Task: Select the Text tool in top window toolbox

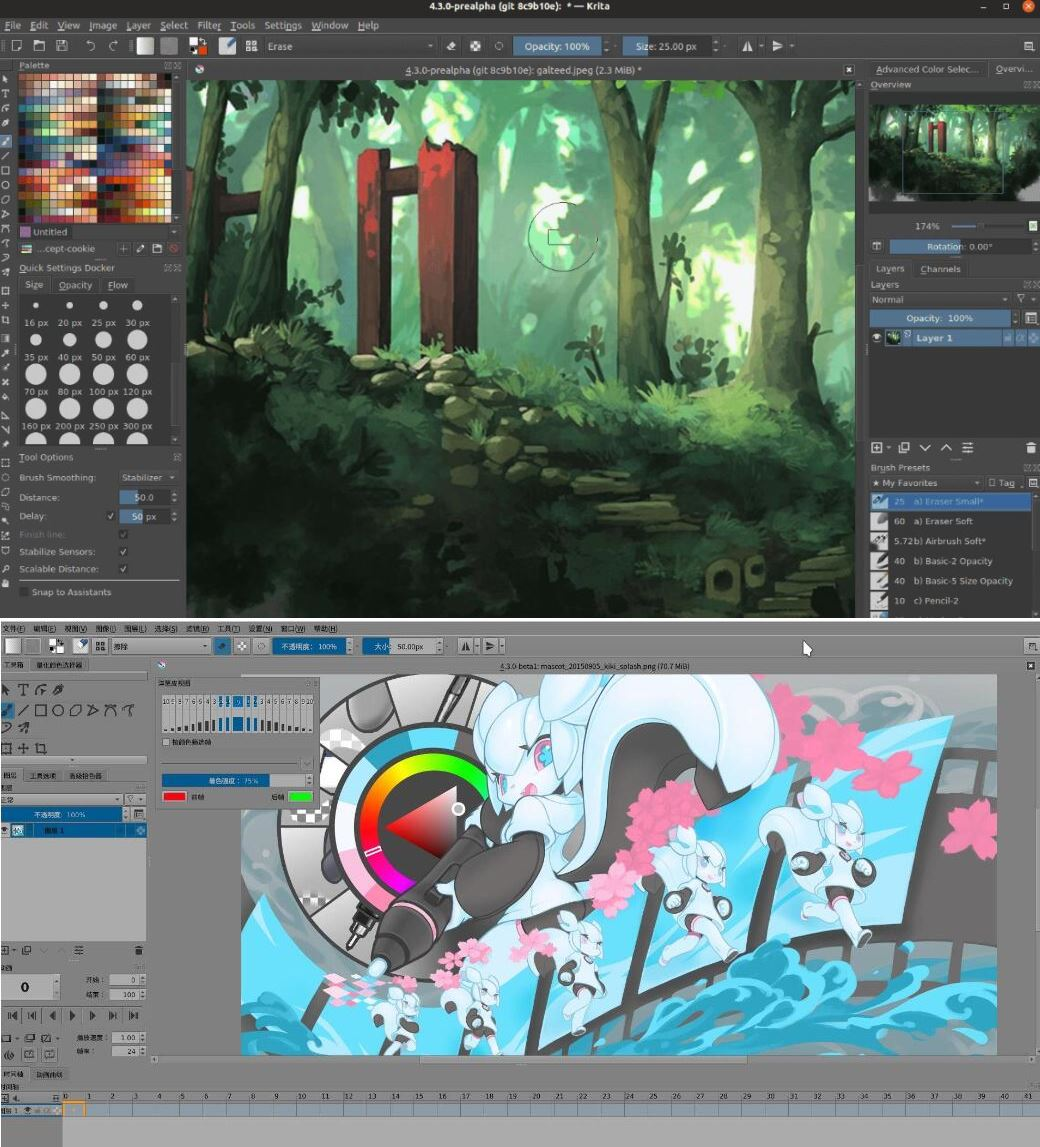Action: click(6, 94)
